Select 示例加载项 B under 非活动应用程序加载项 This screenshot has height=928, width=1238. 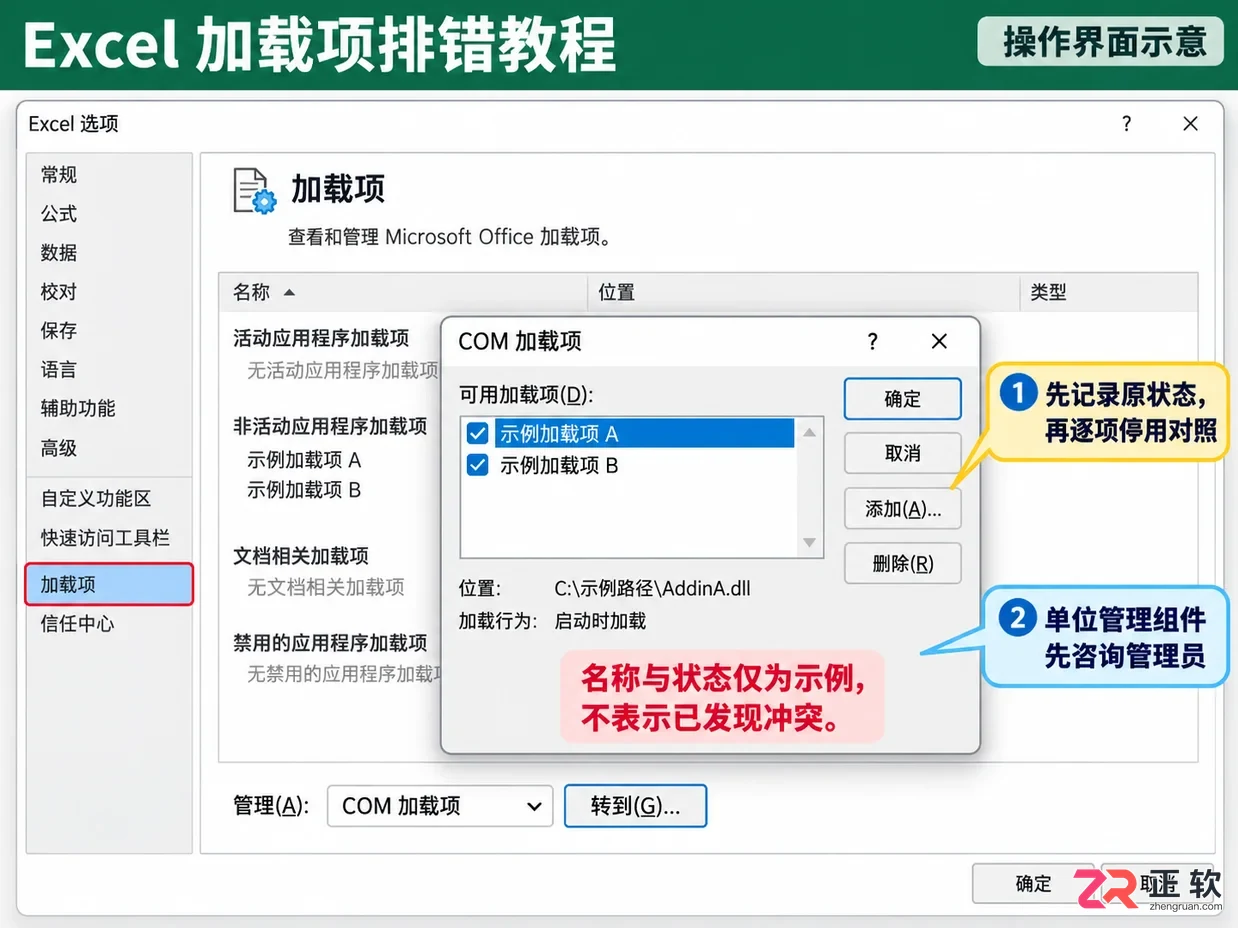click(x=304, y=490)
